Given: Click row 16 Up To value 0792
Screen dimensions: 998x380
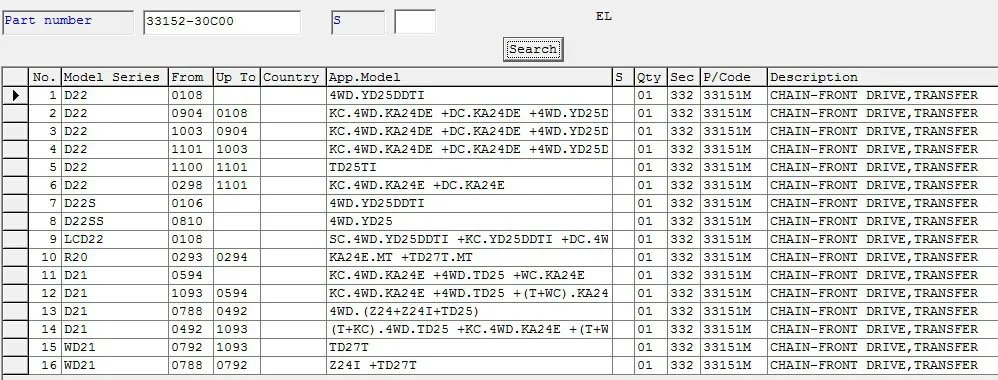Looking at the screenshot, I should coord(236,365).
